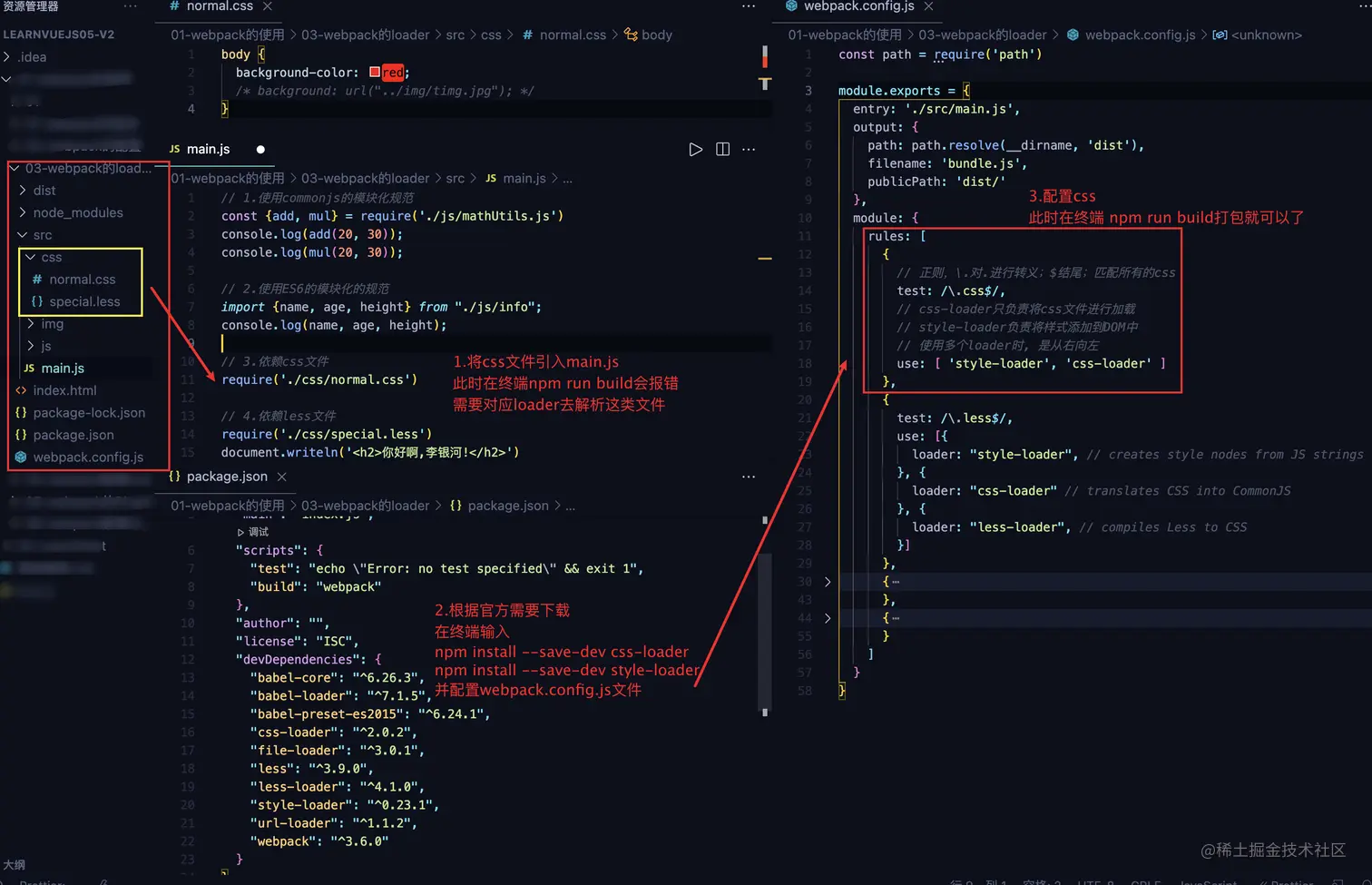Click 01-webpack的使用 breadcrumb in package.json editor

pos(228,506)
